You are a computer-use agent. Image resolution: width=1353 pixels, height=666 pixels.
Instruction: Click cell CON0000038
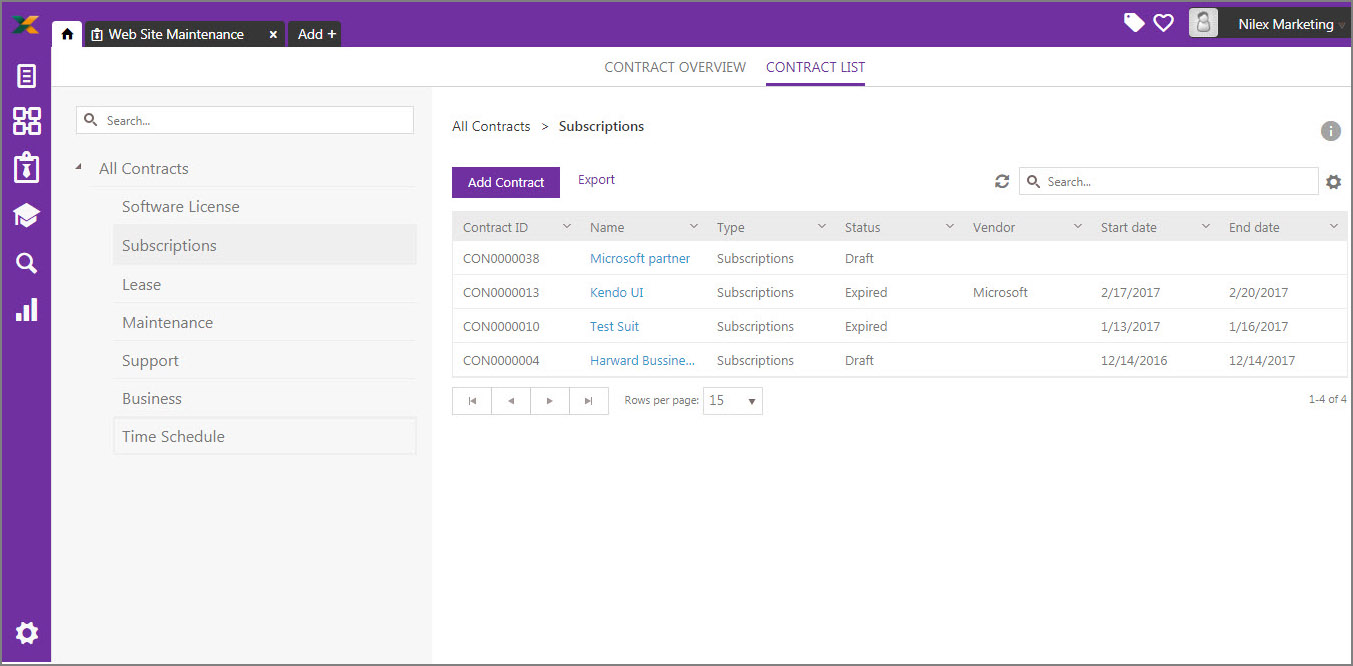(x=501, y=258)
